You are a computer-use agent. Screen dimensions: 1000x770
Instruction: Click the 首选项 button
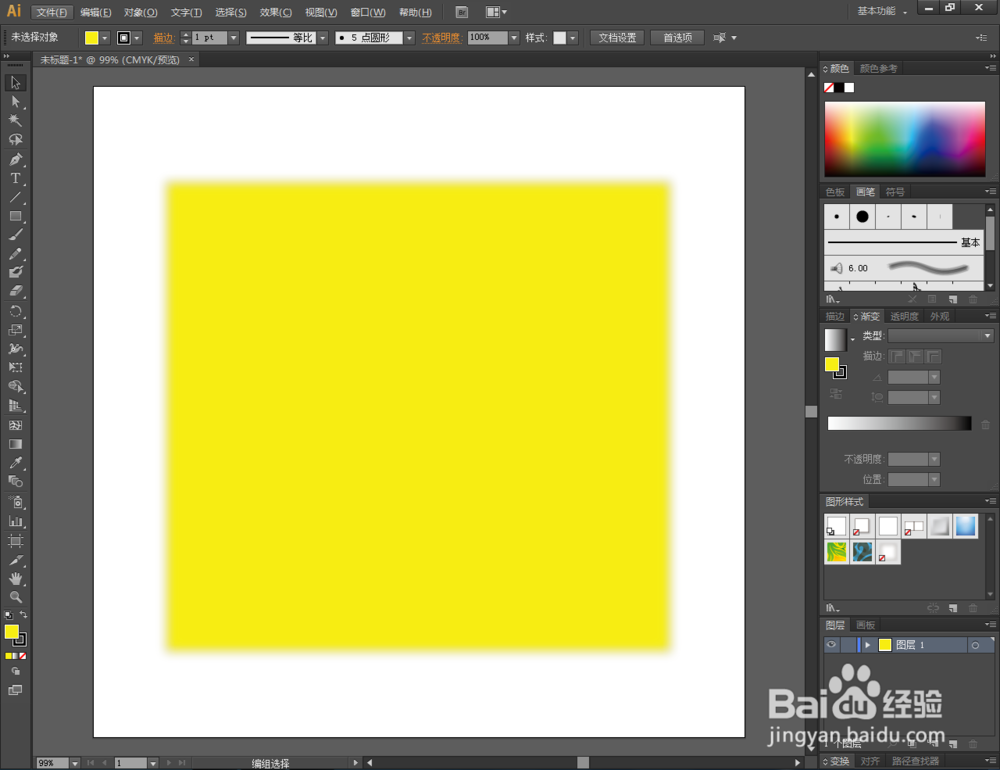(677, 38)
